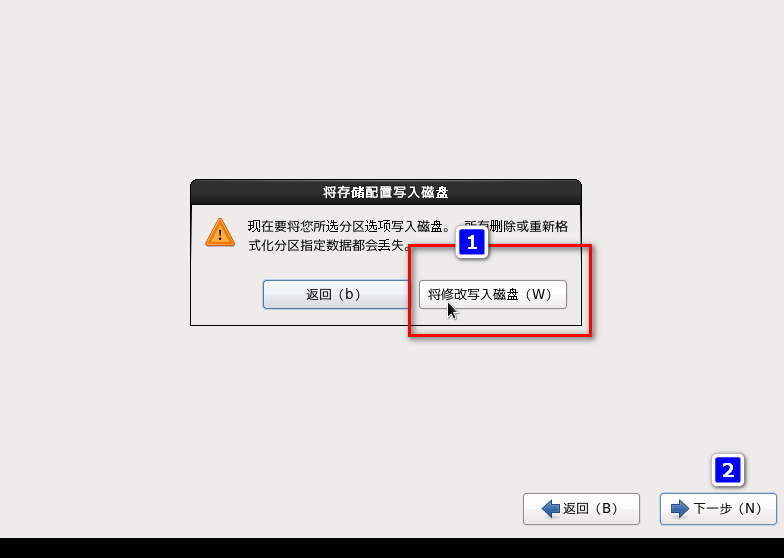The width and height of the screenshot is (784, 558).
Task: Go back using bottom 返回（B） button
Action: [581, 508]
